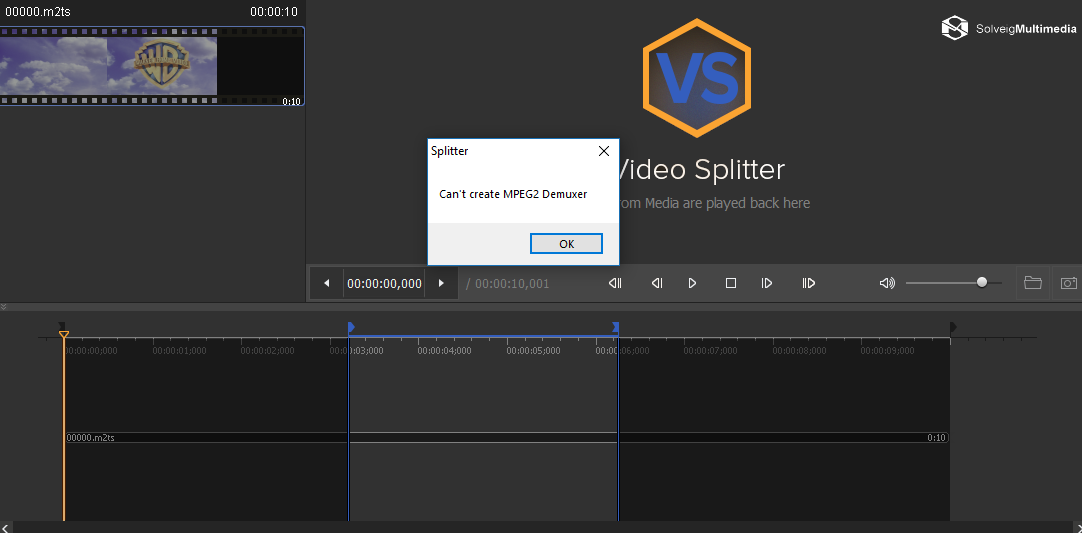Click the black marker at the timeline start
The image size is (1082, 533).
point(61,326)
